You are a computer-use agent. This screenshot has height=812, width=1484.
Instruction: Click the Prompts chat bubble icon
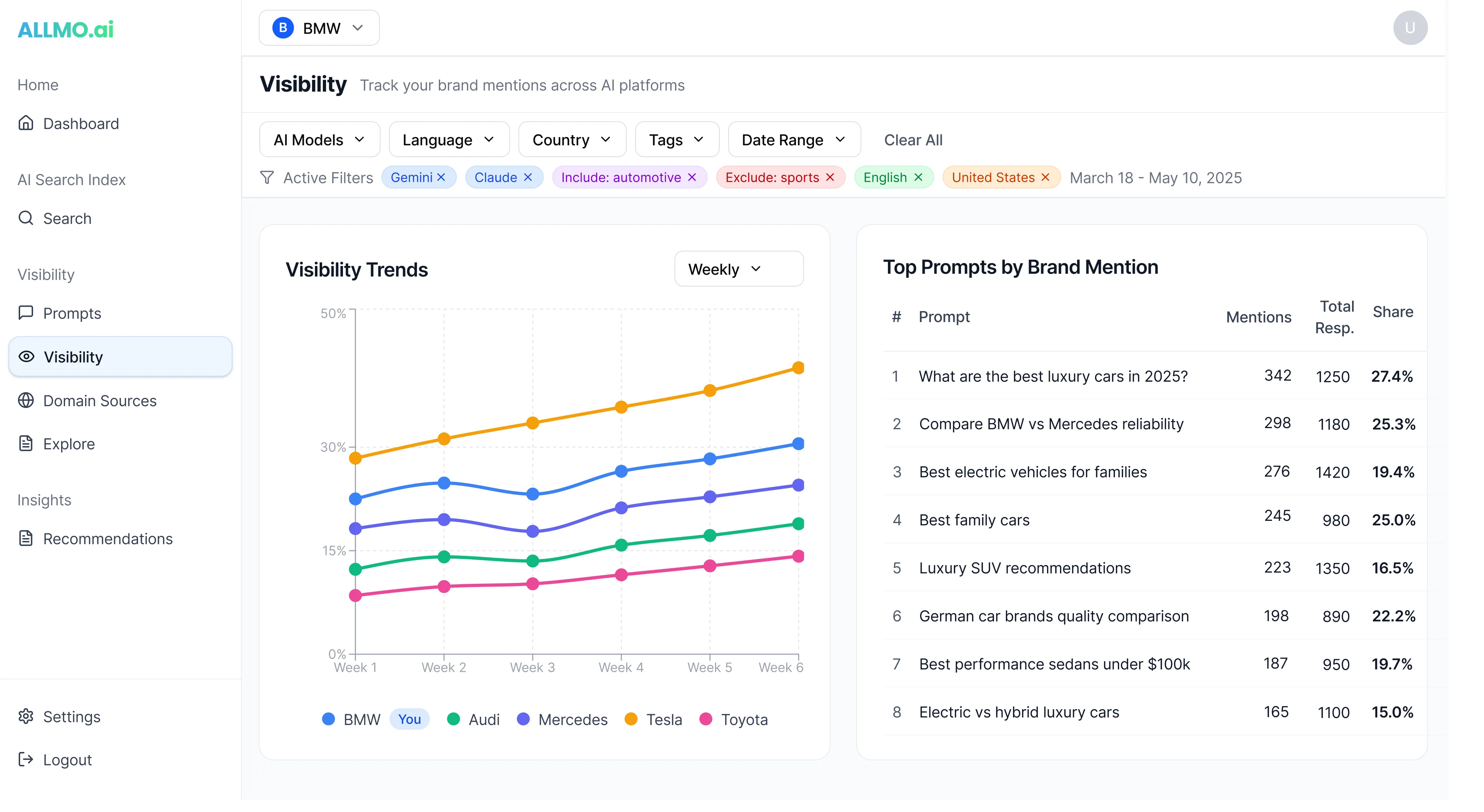click(26, 313)
